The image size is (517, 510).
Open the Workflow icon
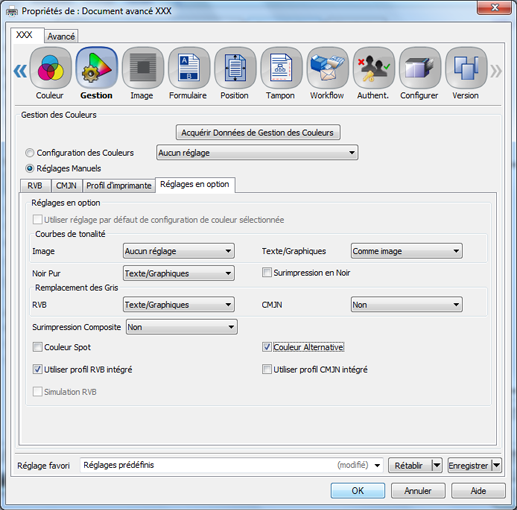(328, 68)
